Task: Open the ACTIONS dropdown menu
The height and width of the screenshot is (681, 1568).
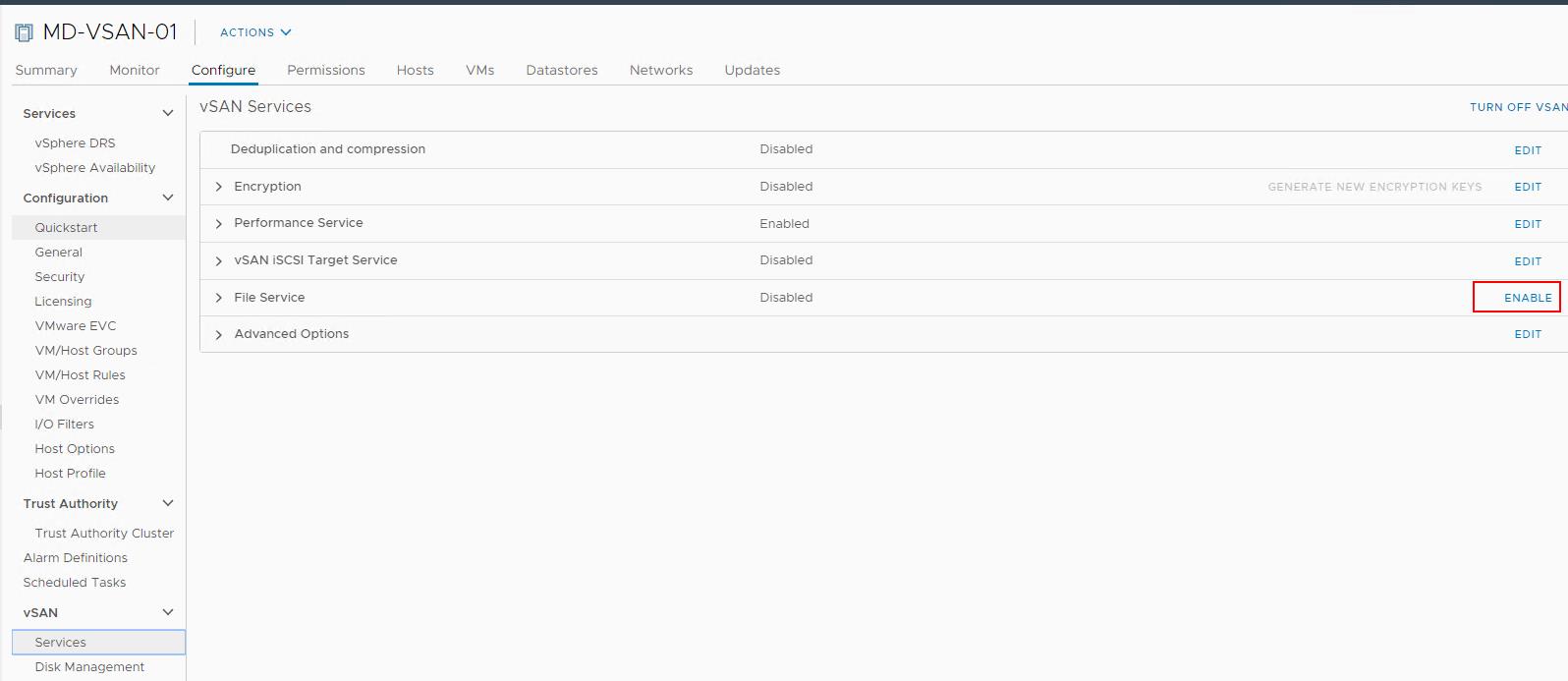Action: click(255, 32)
